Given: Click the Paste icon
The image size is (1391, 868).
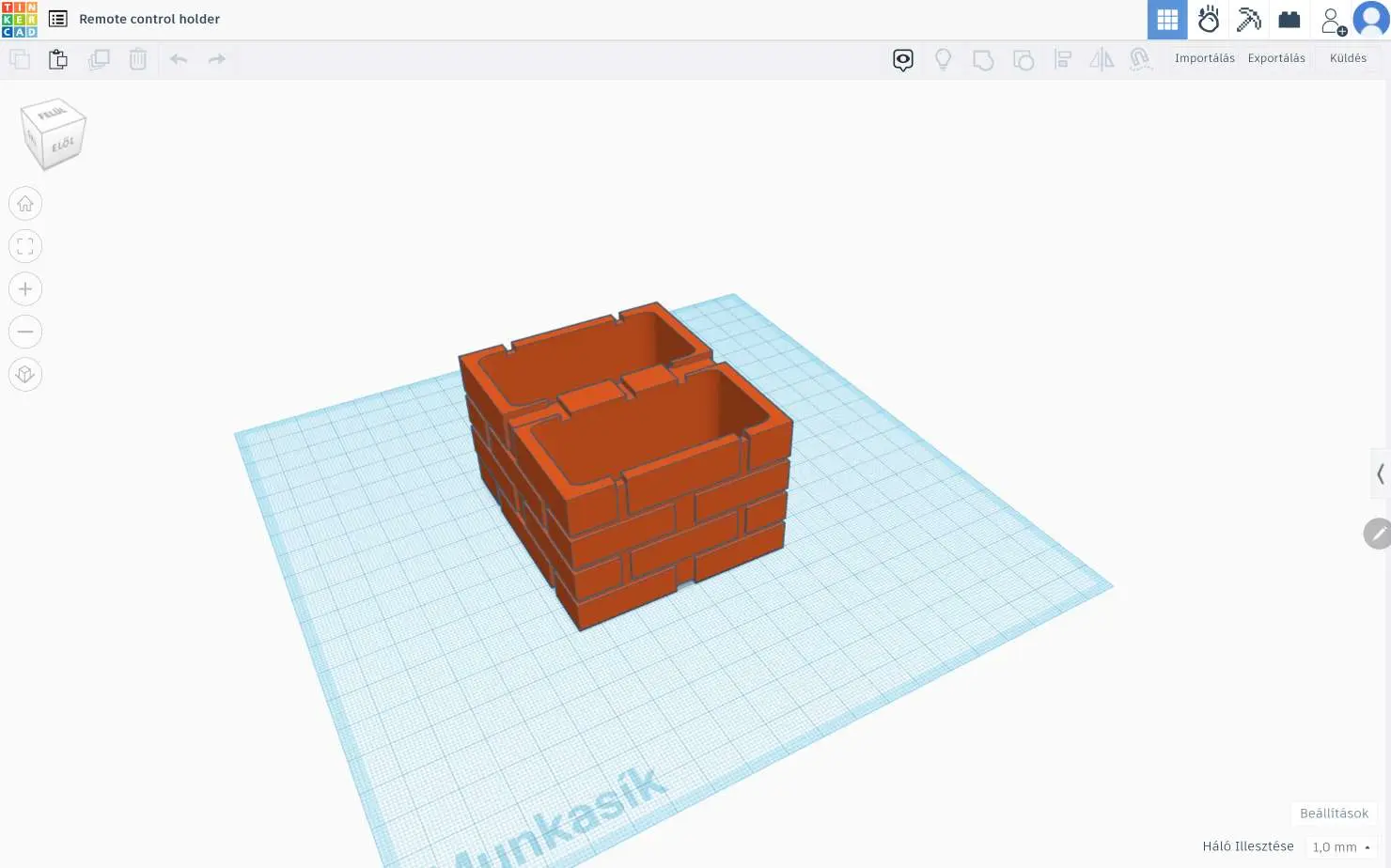Looking at the screenshot, I should coord(58,58).
